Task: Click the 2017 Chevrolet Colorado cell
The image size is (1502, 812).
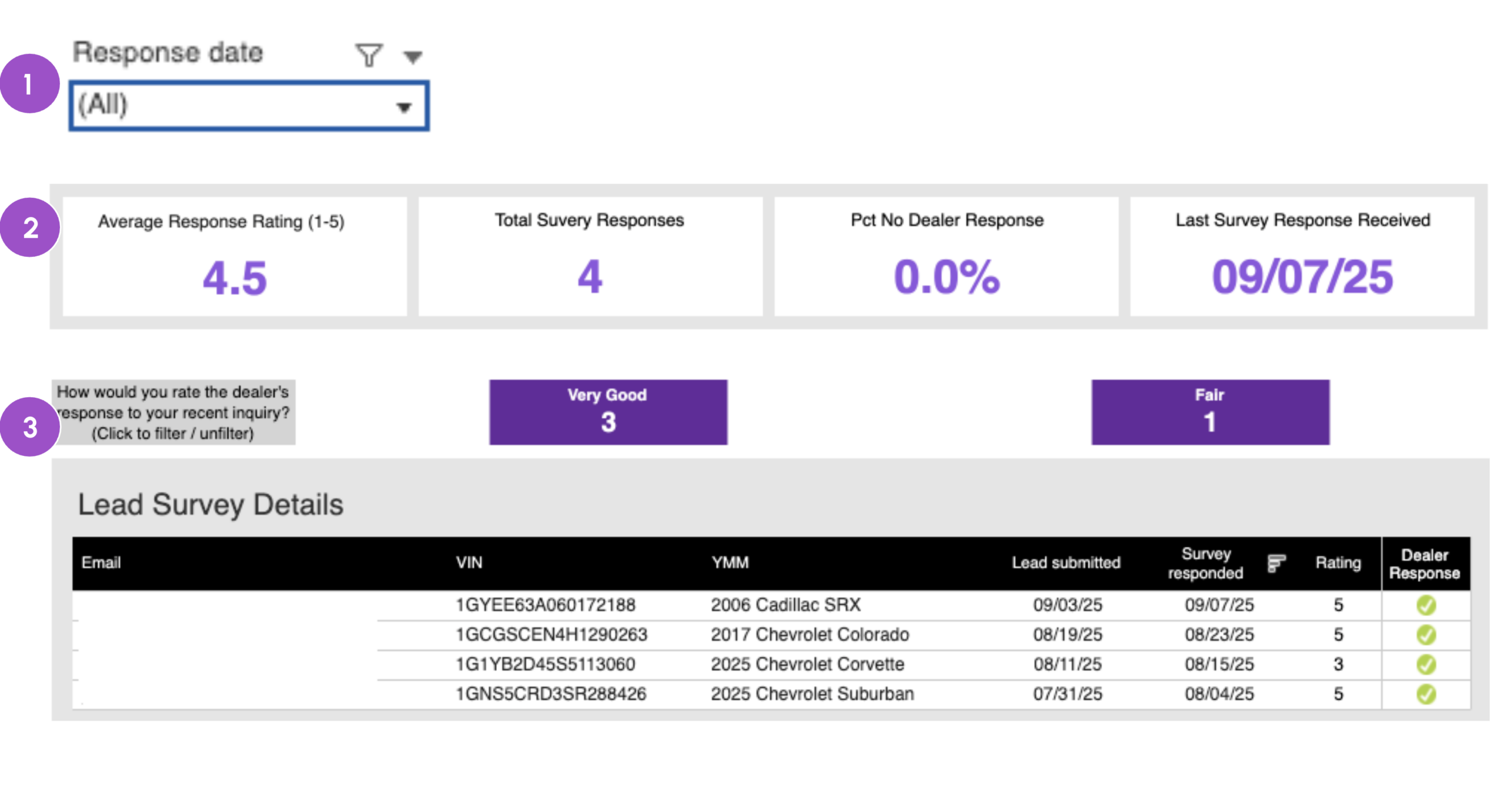Action: (x=810, y=635)
